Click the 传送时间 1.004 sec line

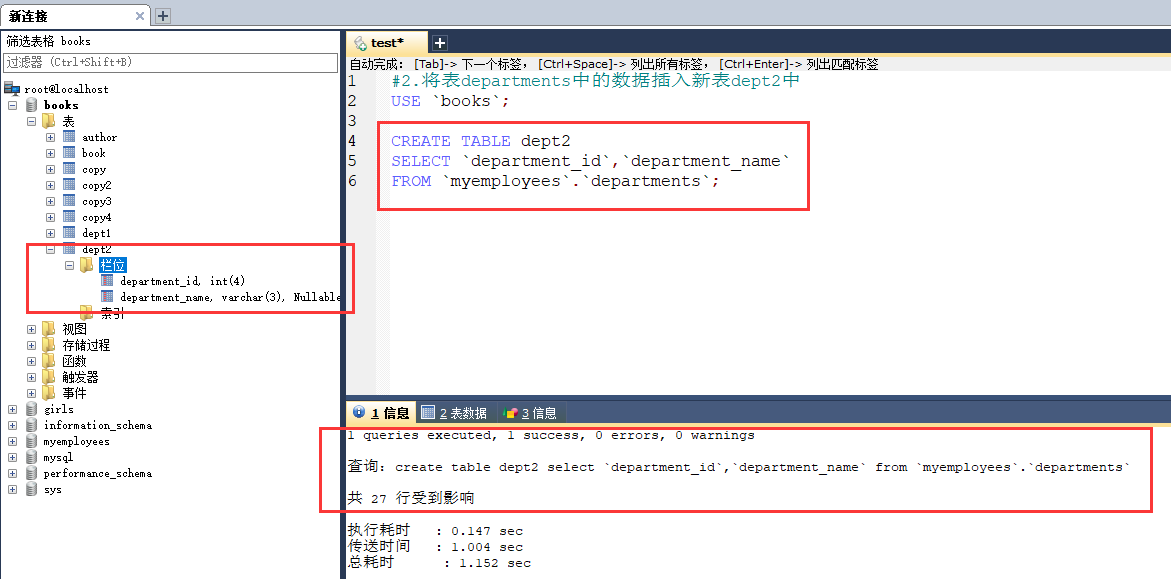click(435, 547)
